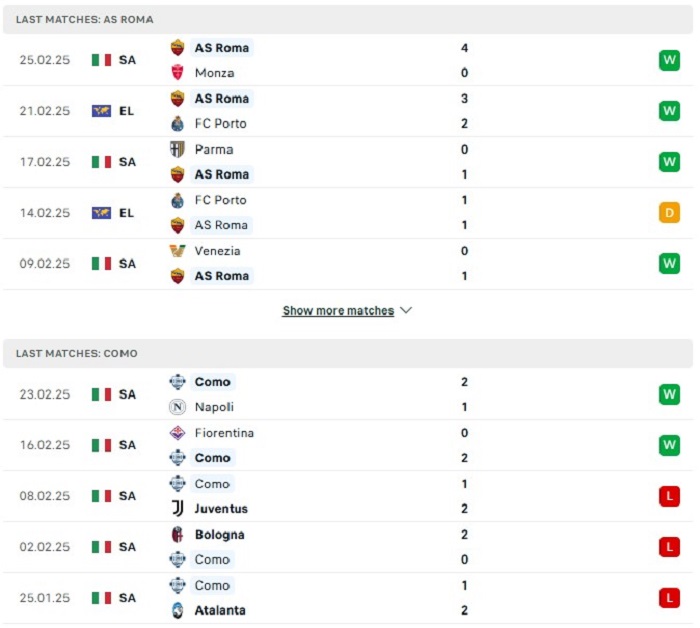Click the win badge for AS Roma vs Monza
Viewport: 700px width, 628px height.
click(669, 60)
